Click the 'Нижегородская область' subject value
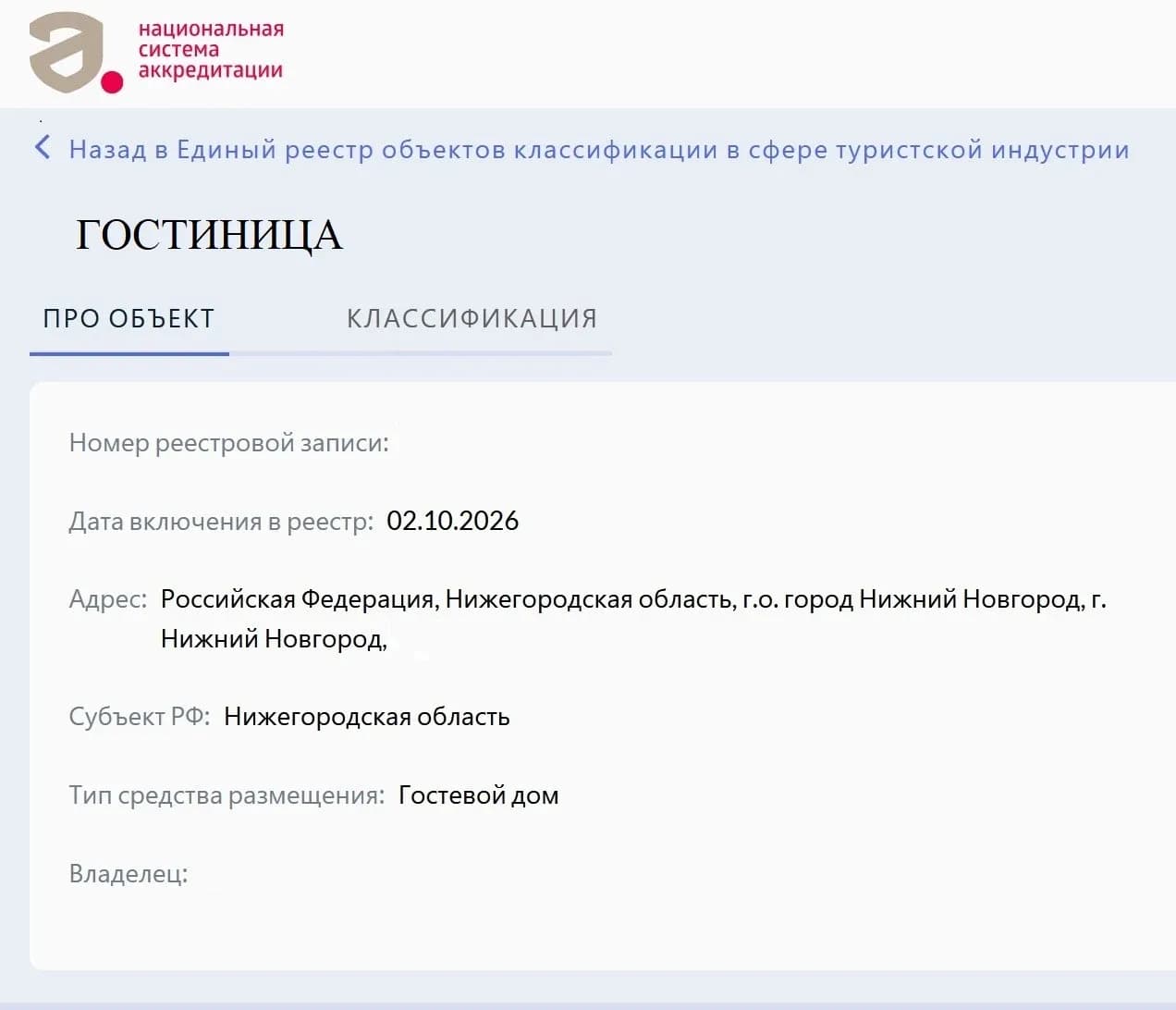The height and width of the screenshot is (1010, 1176). click(367, 717)
